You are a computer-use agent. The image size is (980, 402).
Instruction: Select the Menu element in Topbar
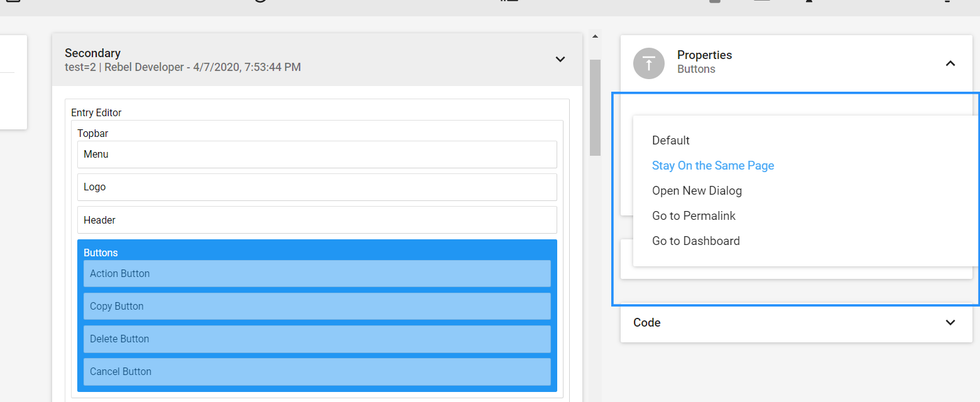click(316, 154)
